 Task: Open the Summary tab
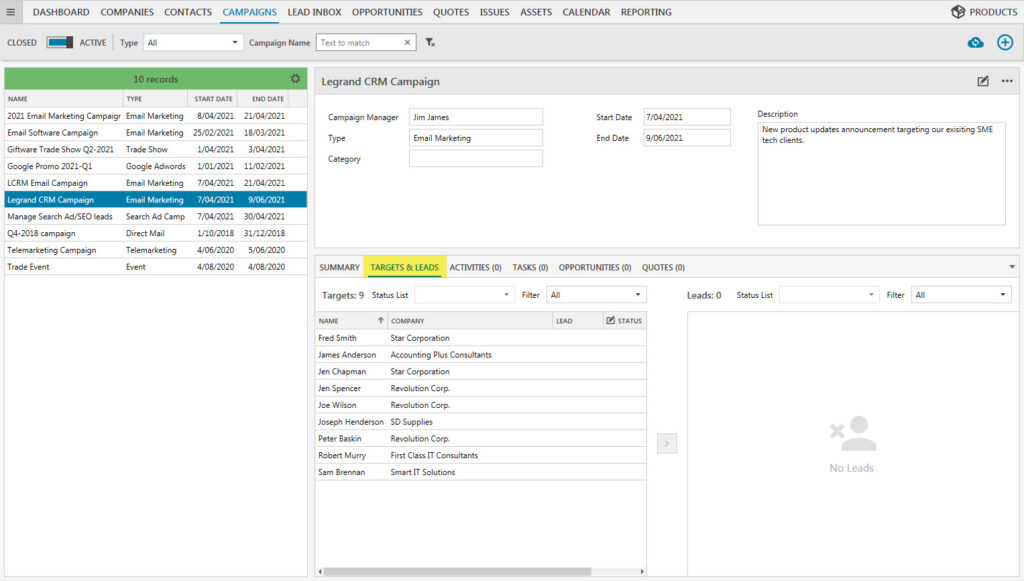339,267
